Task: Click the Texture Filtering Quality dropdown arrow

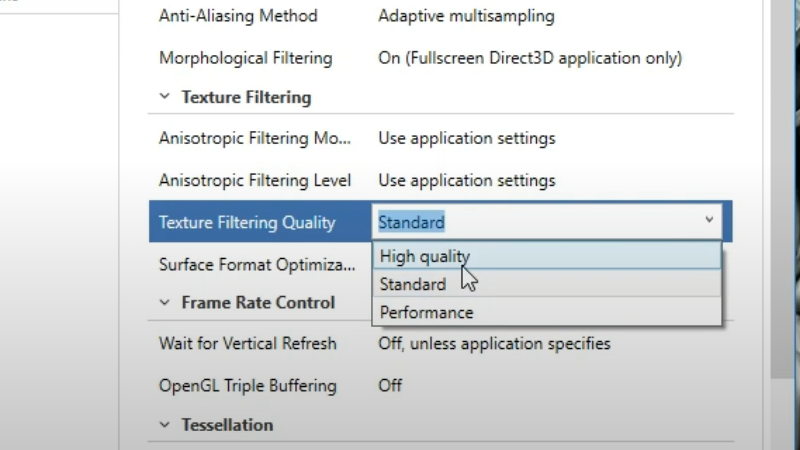Action: [709, 221]
